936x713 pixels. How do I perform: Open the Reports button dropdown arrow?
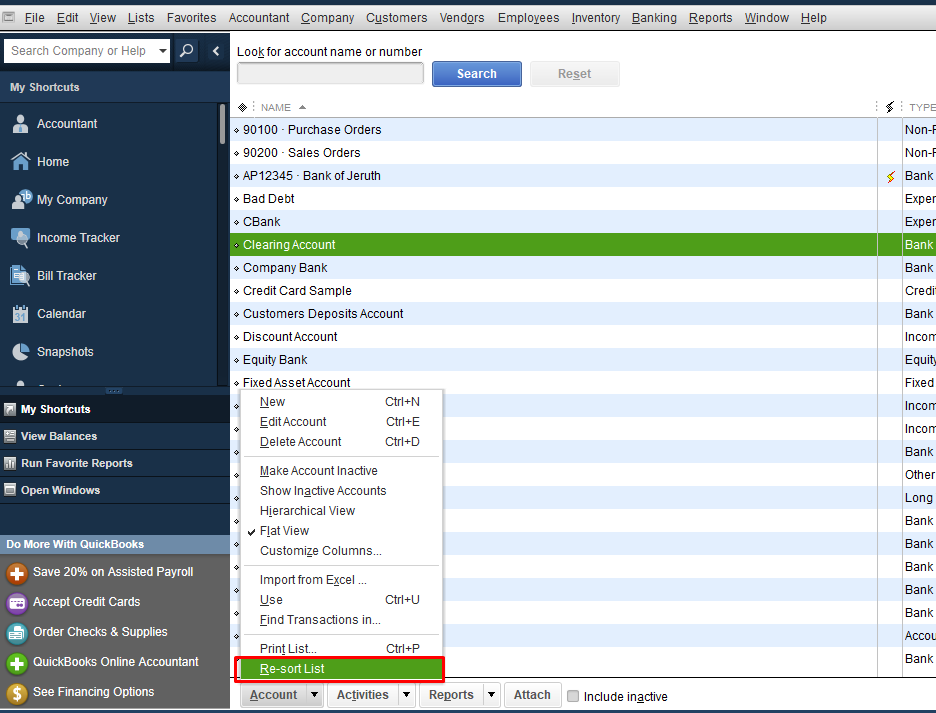491,694
